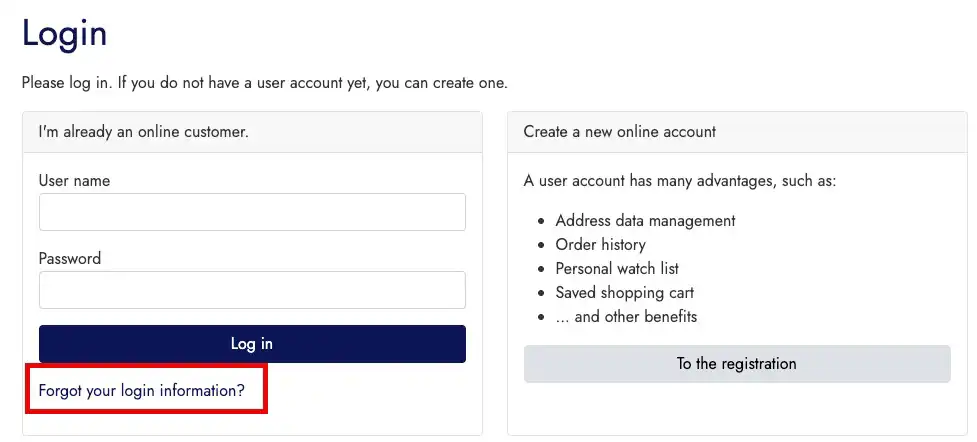This screenshot has height=442, width=977.
Task: Click the Order history list item
Action: (600, 245)
